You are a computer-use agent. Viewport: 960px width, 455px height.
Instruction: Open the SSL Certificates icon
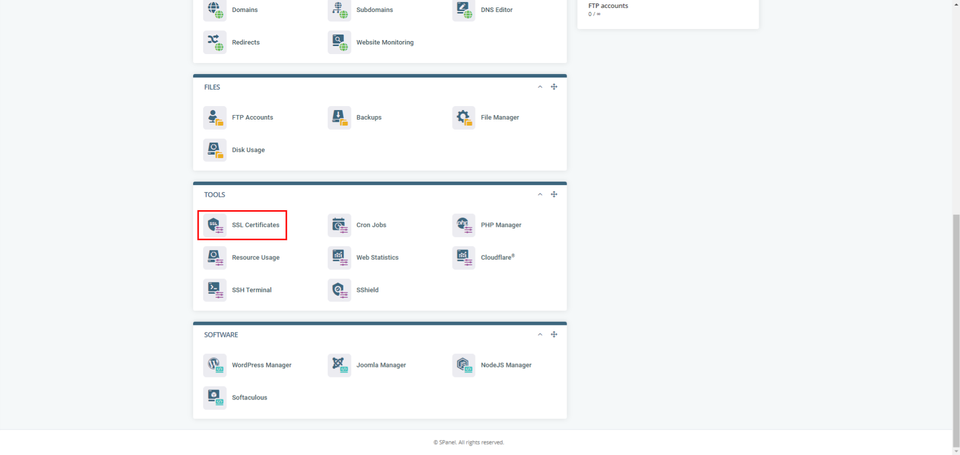214,225
